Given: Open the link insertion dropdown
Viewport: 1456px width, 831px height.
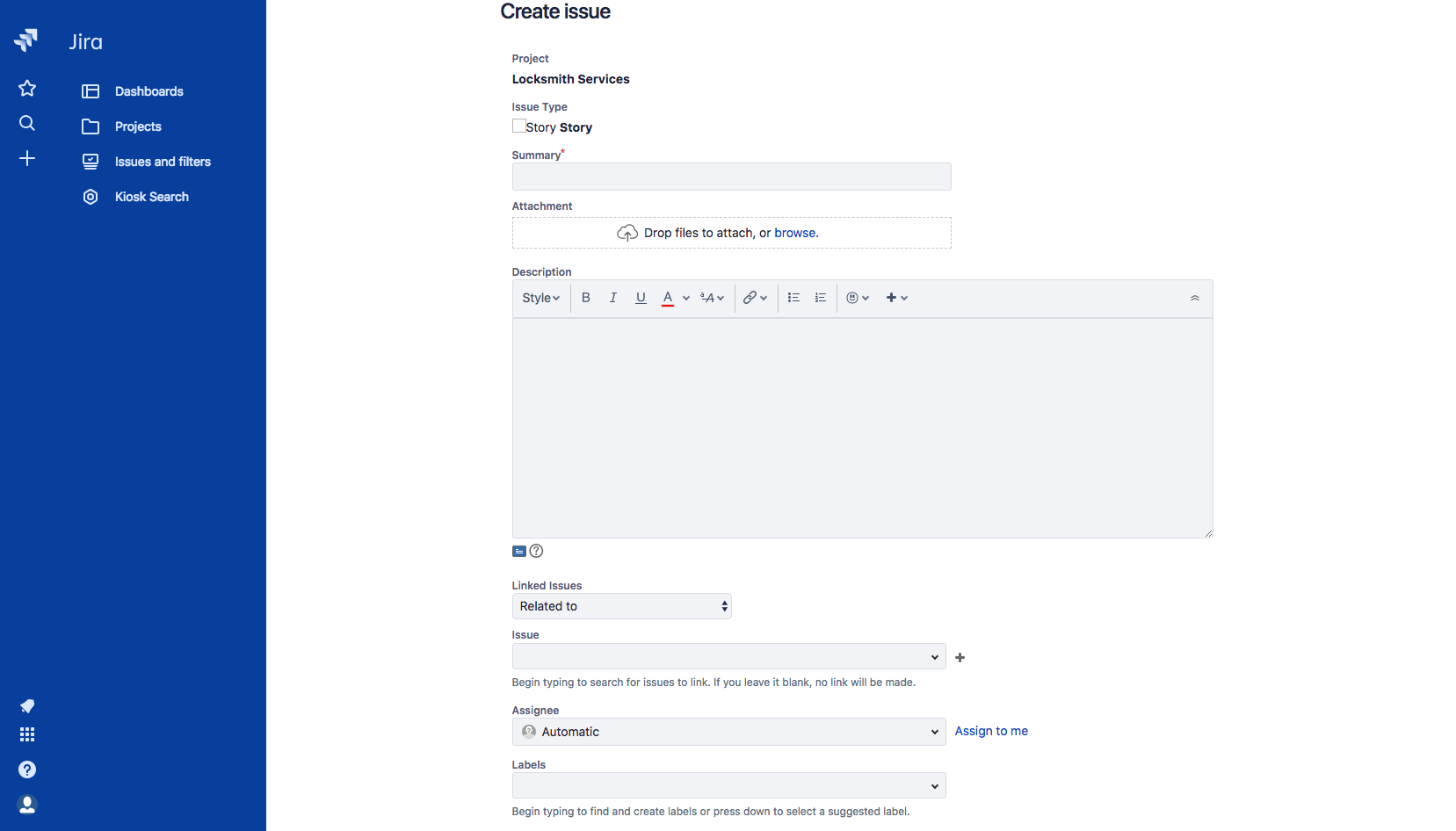Looking at the screenshot, I should (x=756, y=298).
